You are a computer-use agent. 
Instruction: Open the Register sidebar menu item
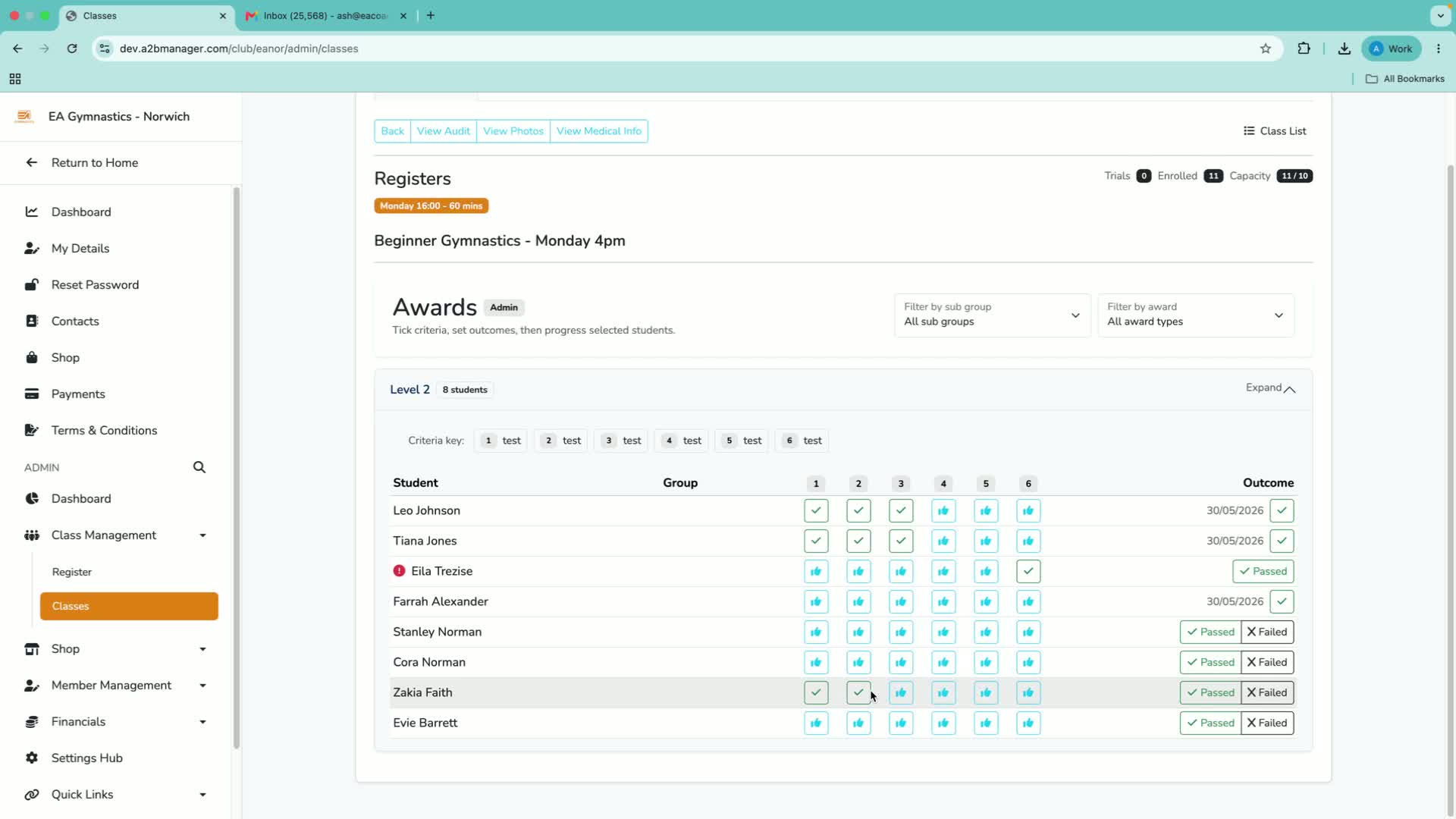(72, 572)
